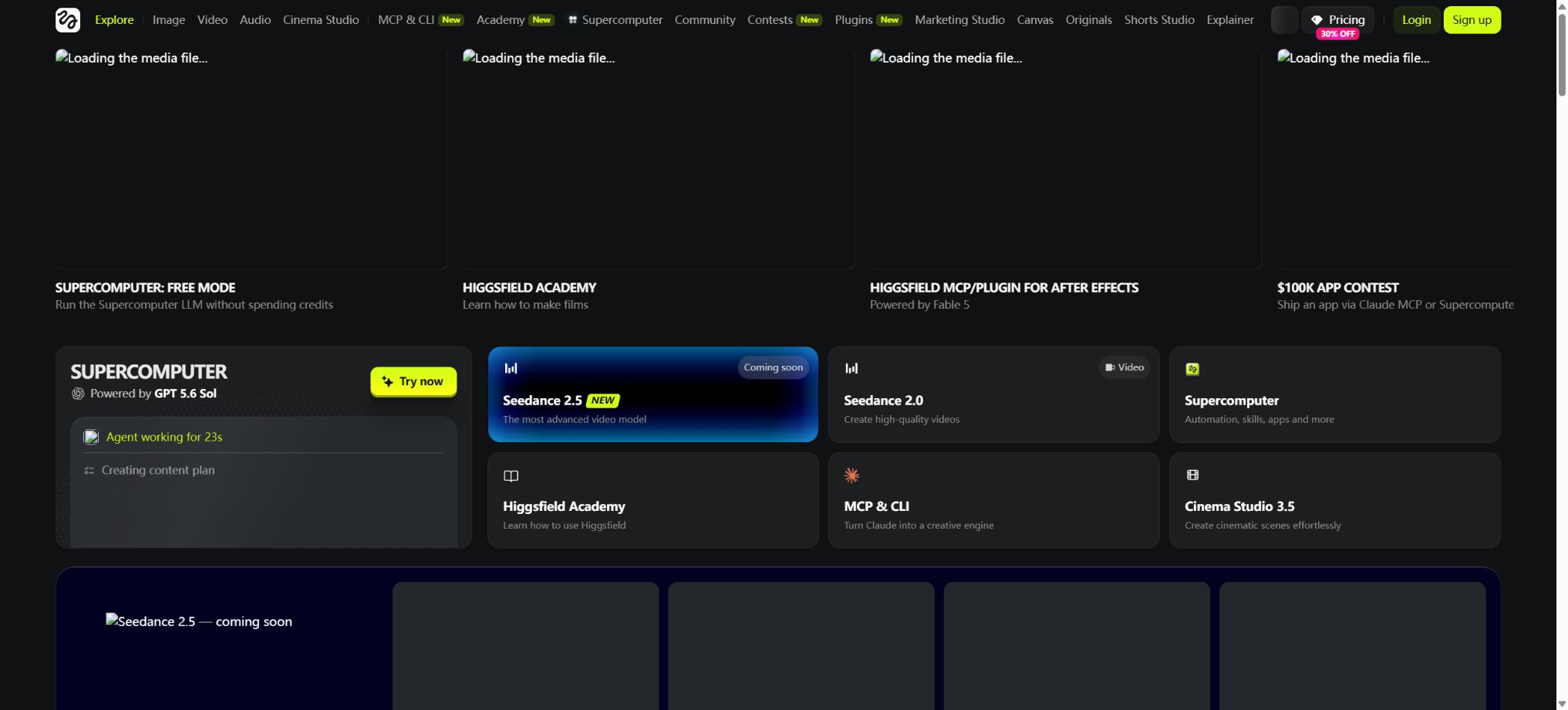
Task: Click the 30% OFF badge
Action: point(1337,34)
